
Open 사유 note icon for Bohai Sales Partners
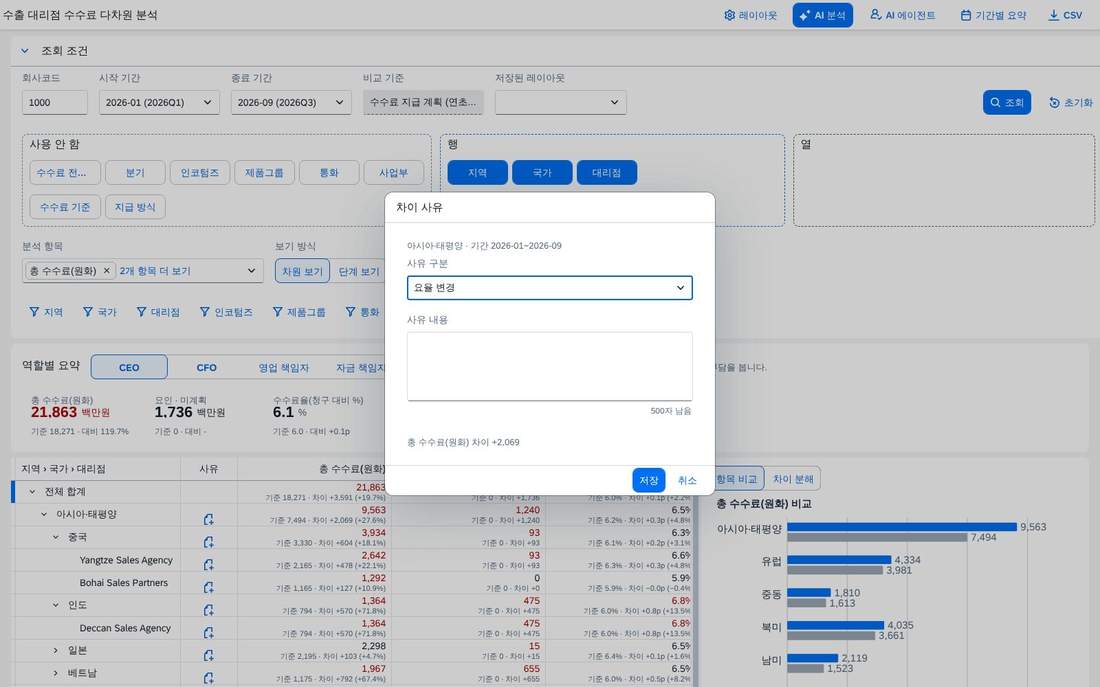pos(208,587)
